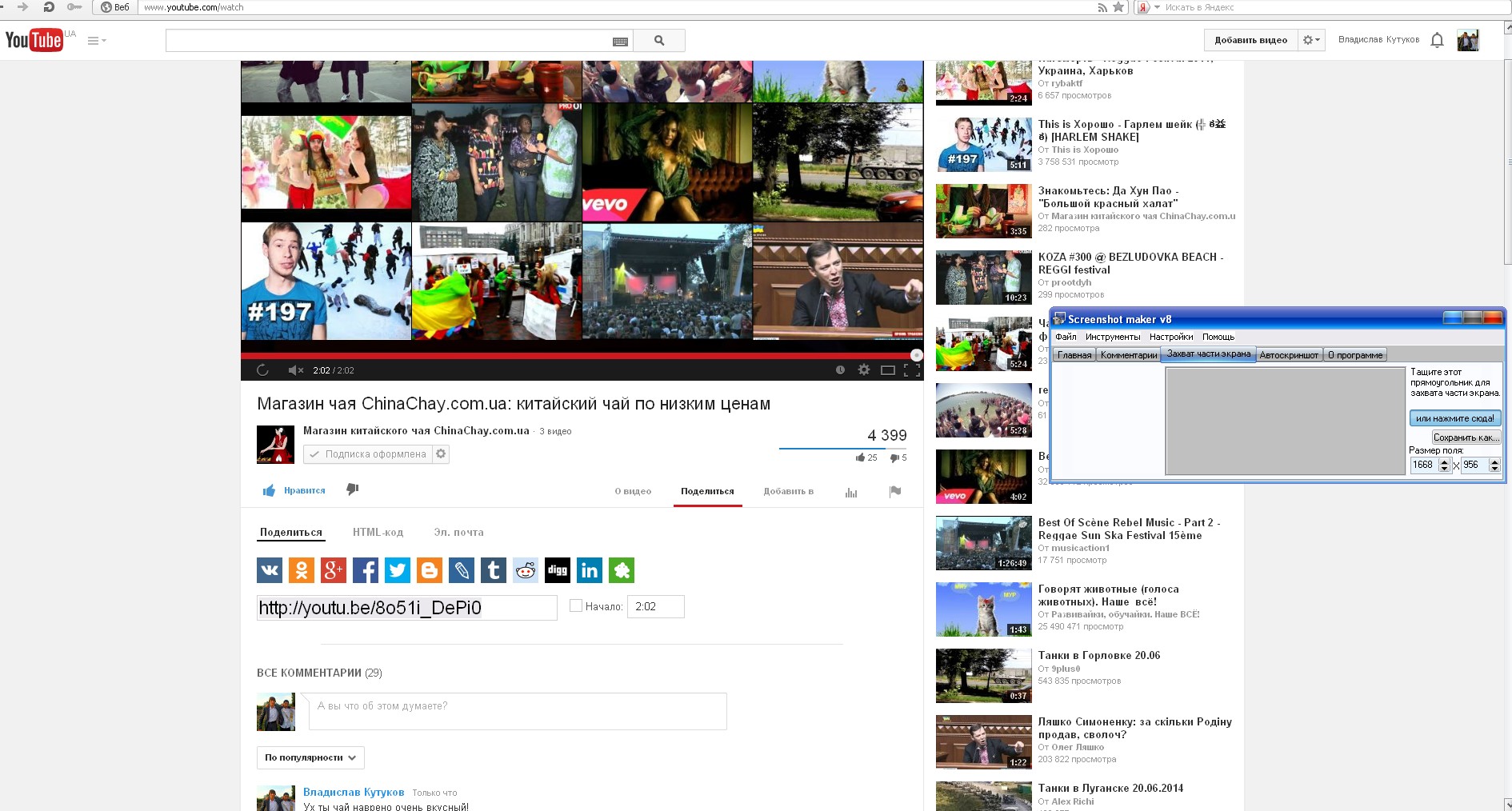Open subscription settings gear beside subscribe button

(441, 454)
